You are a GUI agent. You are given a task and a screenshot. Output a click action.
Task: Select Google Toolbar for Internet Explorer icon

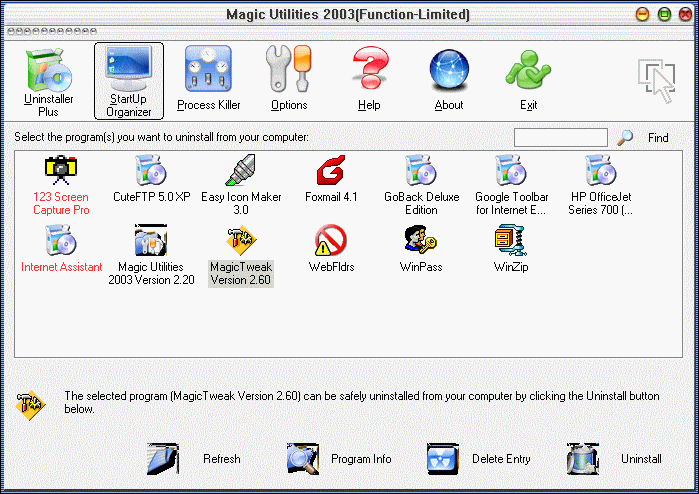click(510, 170)
